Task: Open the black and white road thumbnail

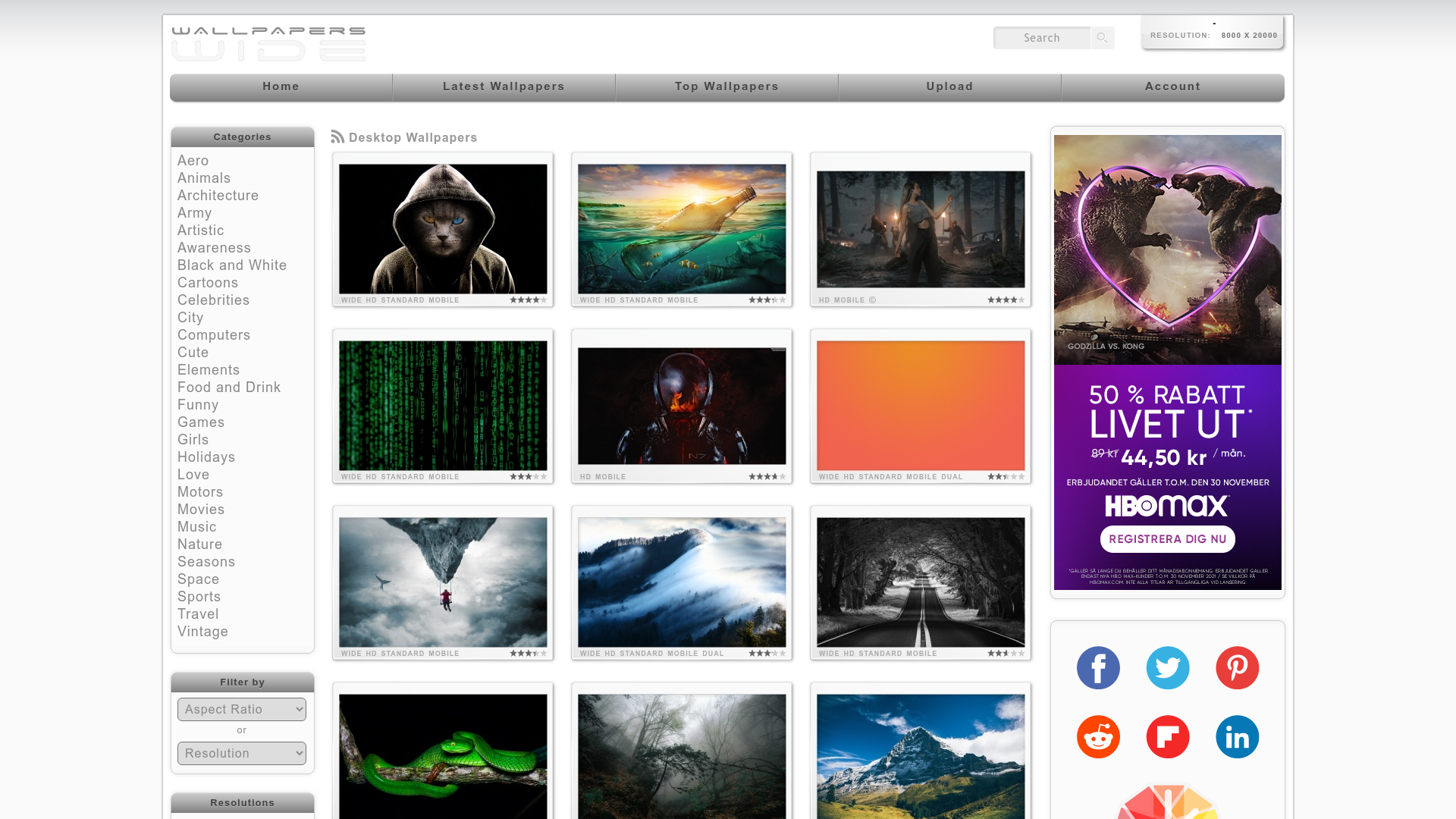Action: (x=921, y=582)
